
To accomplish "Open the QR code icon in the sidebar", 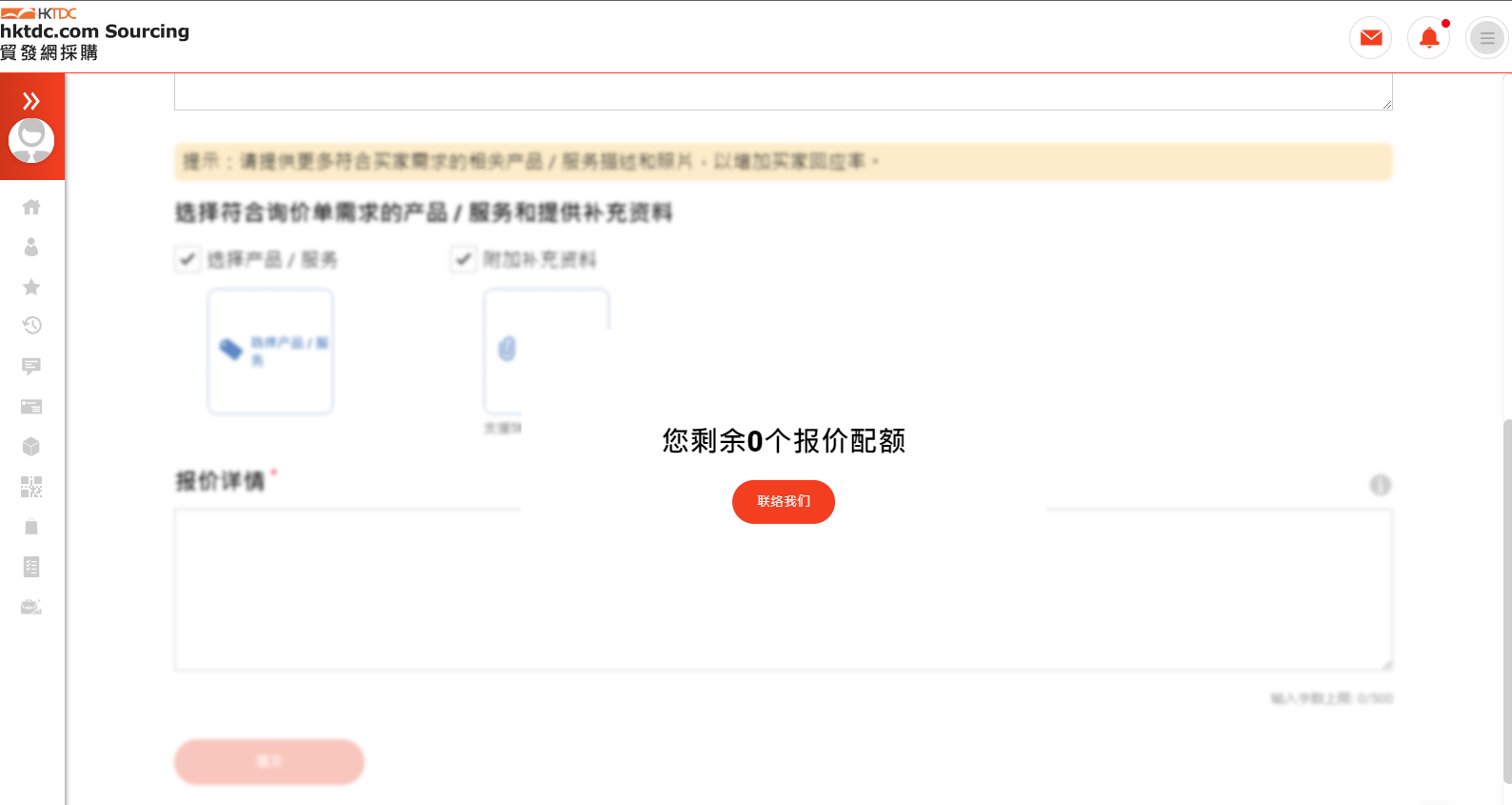I will coord(31,487).
